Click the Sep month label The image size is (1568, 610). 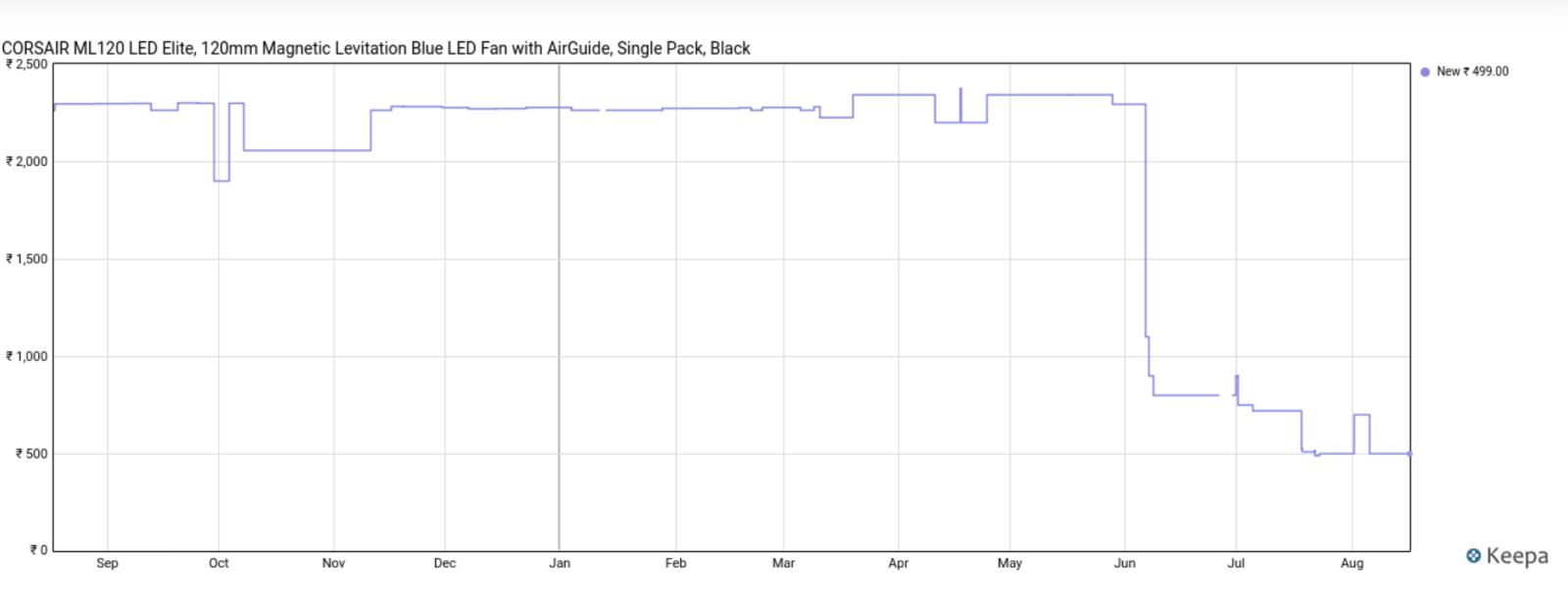tap(108, 563)
